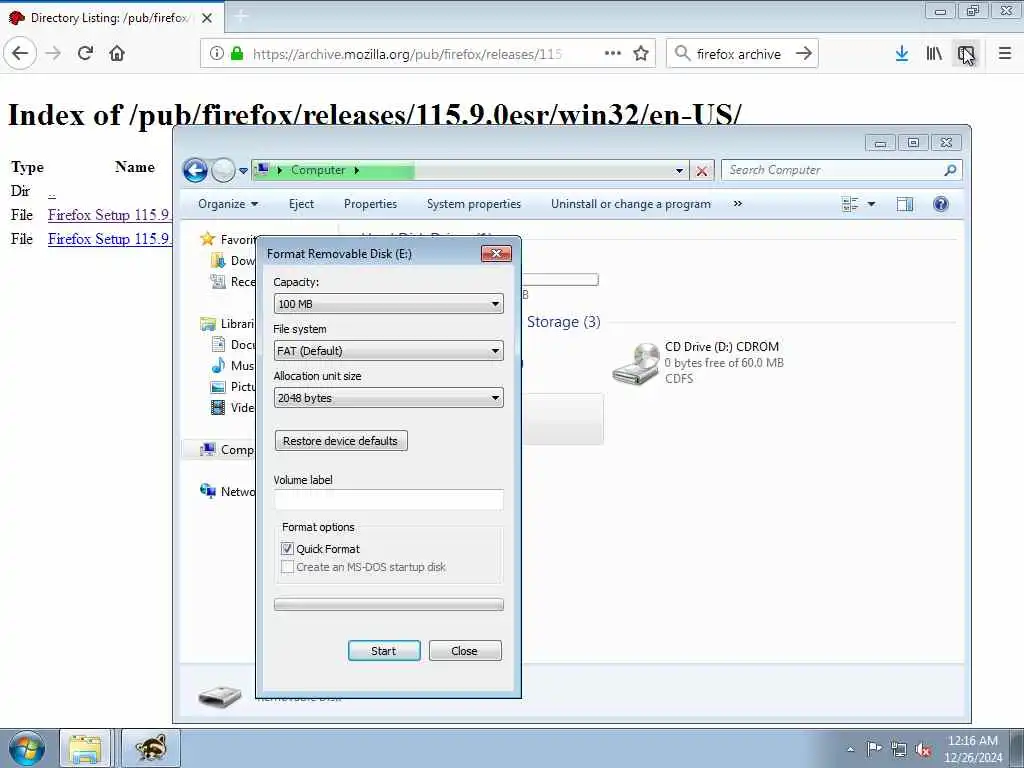Viewport: 1024px width, 768px height.
Task: Submit the search with the arrow button
Action: point(803,54)
